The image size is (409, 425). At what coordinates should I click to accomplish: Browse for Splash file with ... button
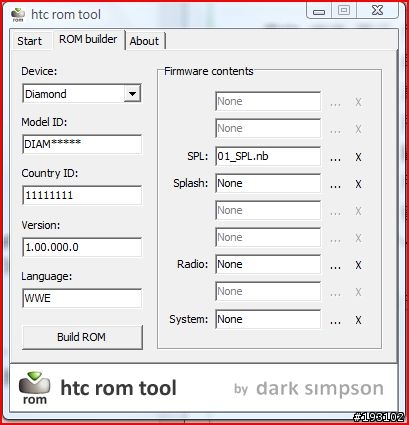pos(335,185)
